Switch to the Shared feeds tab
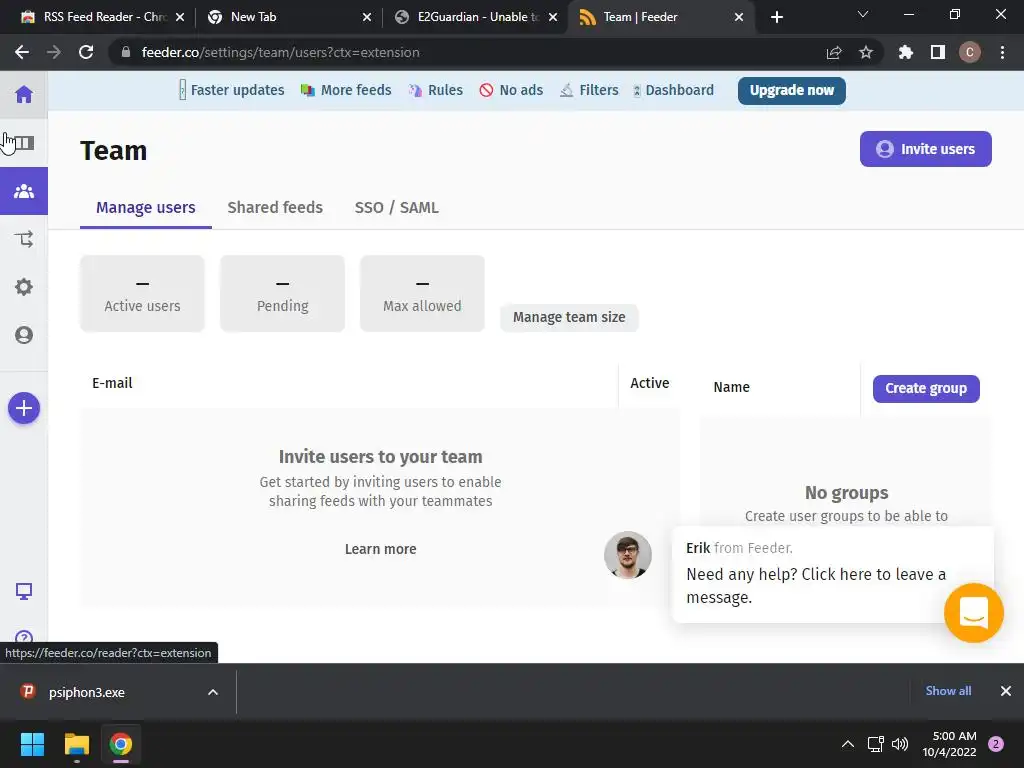The height and width of the screenshot is (768, 1024). coord(275,208)
